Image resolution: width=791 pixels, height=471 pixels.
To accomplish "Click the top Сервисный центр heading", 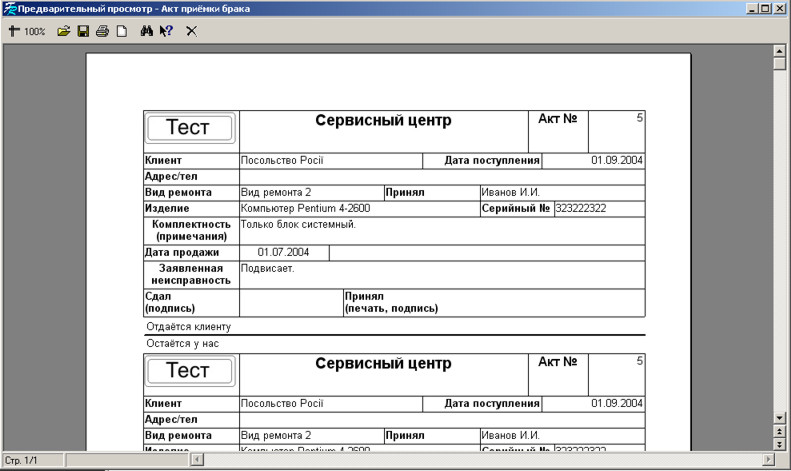I will click(x=383, y=121).
